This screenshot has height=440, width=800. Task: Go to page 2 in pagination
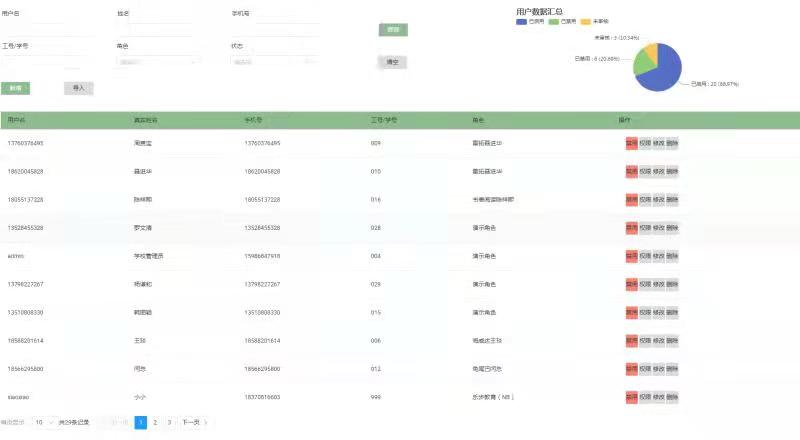[155, 423]
